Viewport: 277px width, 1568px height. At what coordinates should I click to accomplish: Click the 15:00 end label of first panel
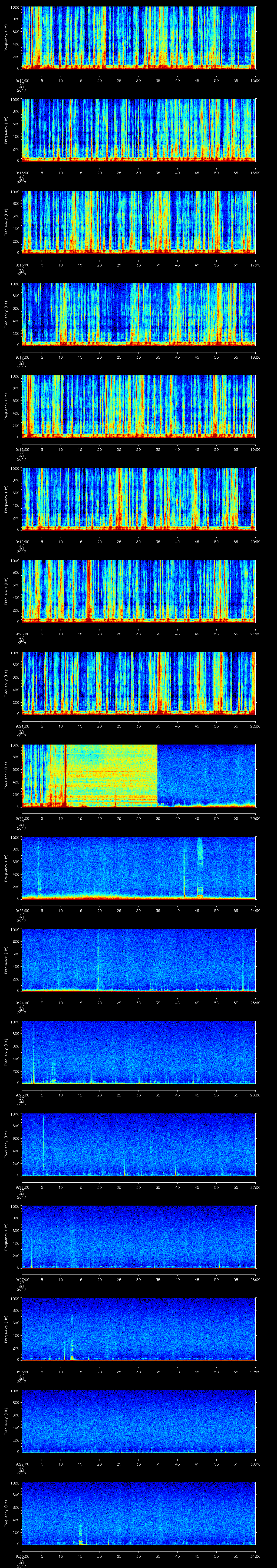[256, 80]
